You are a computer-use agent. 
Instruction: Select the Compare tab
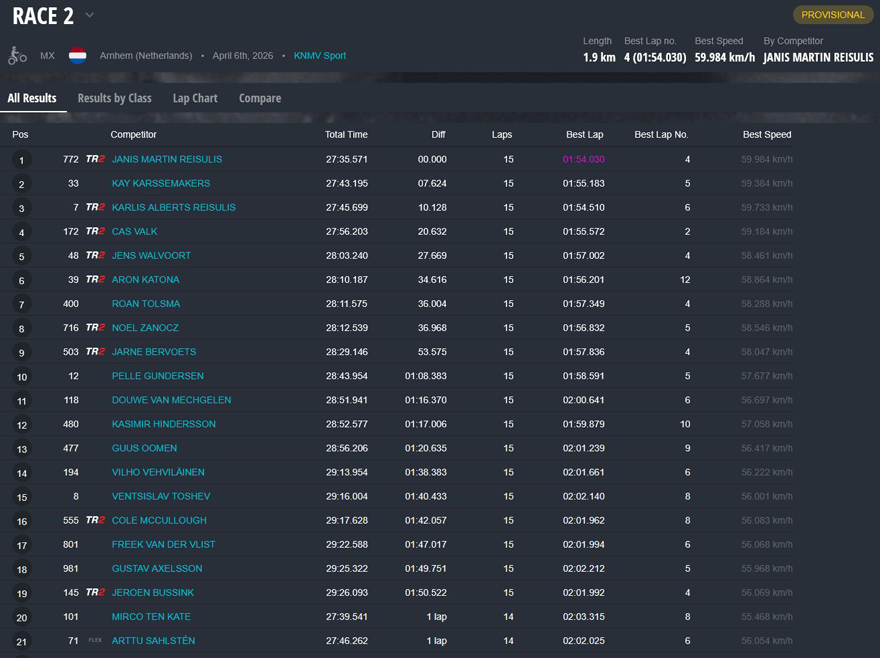click(x=260, y=98)
